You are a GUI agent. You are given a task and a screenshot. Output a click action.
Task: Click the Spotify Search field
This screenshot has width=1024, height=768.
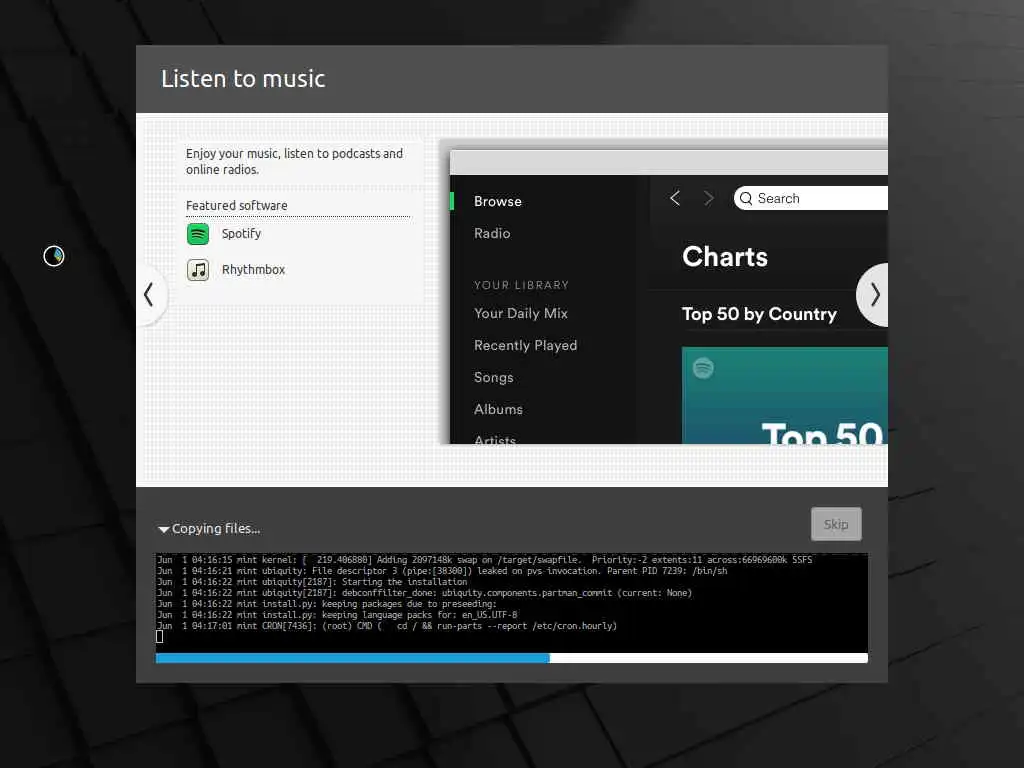[810, 198]
